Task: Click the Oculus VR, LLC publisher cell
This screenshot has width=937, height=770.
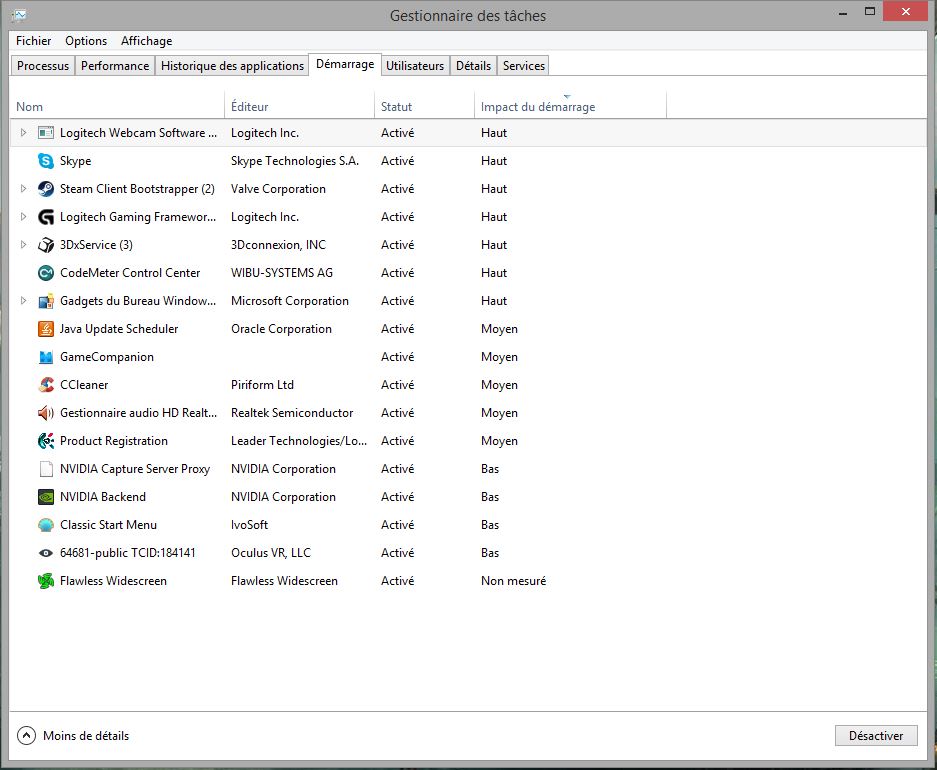Action: coord(271,553)
